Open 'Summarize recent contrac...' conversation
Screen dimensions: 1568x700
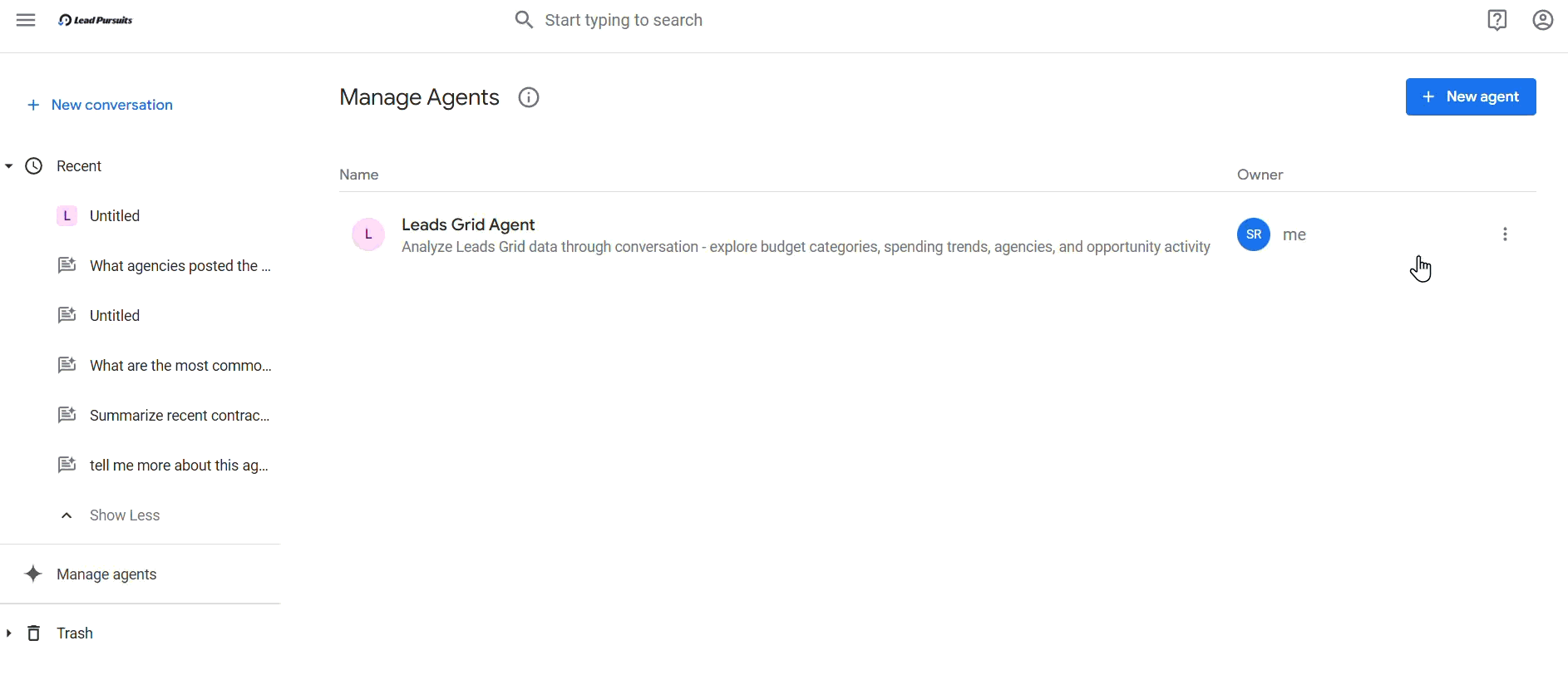[x=165, y=416]
